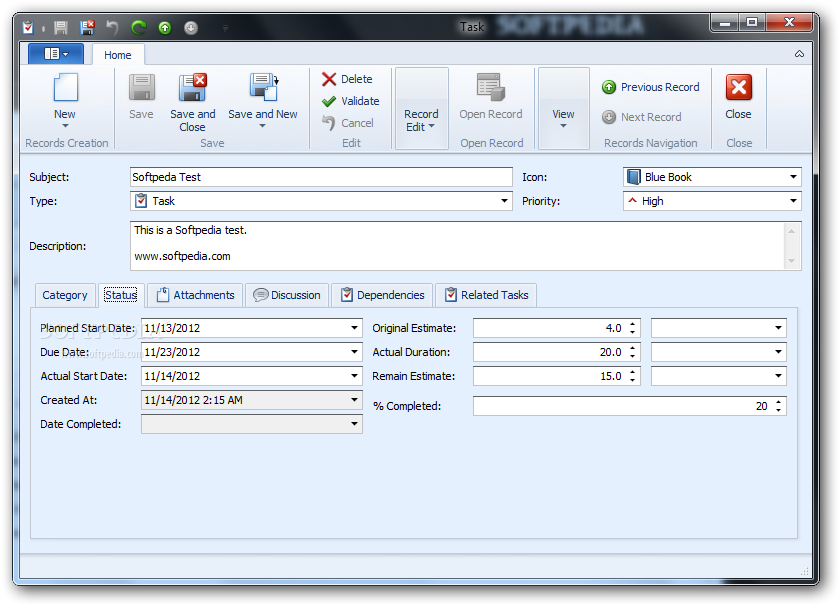Click the Actual Duration value 20.0

610,352
